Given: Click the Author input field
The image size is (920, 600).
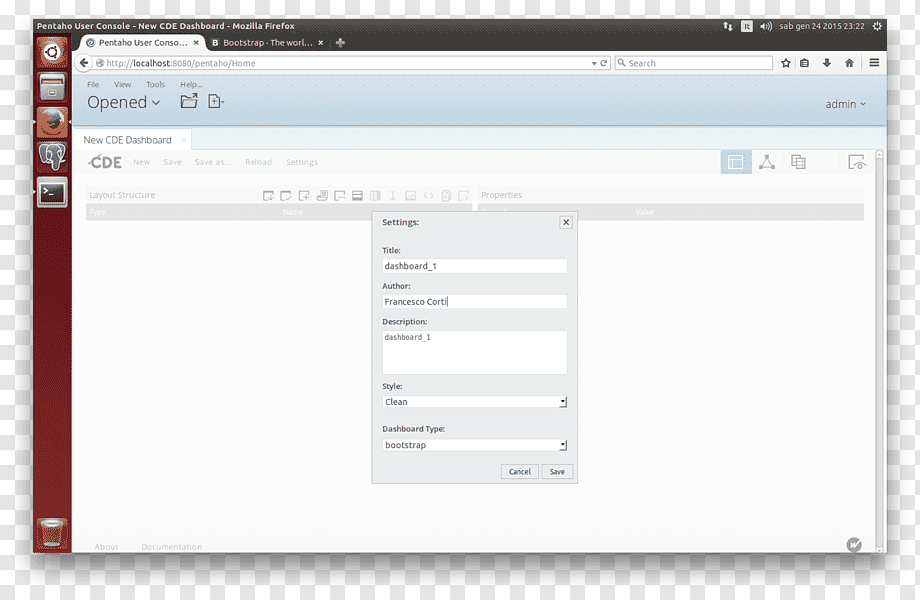Looking at the screenshot, I should pos(474,301).
